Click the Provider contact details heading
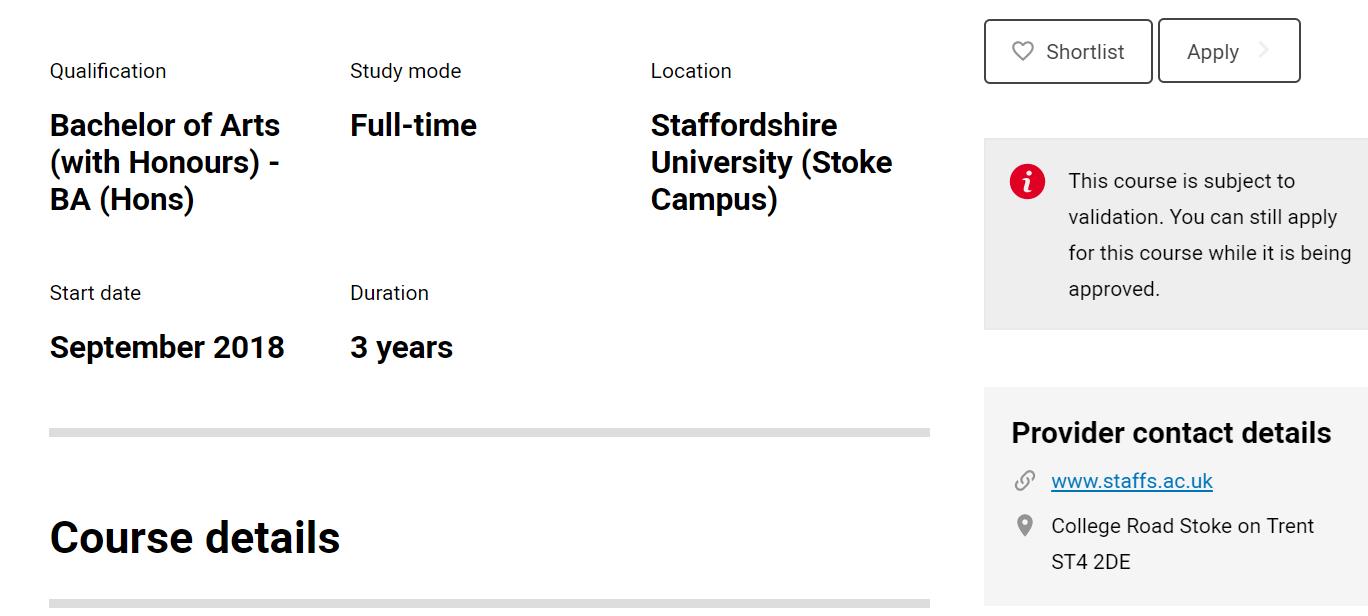Viewport: 1368px width, 616px height. pos(1171,433)
